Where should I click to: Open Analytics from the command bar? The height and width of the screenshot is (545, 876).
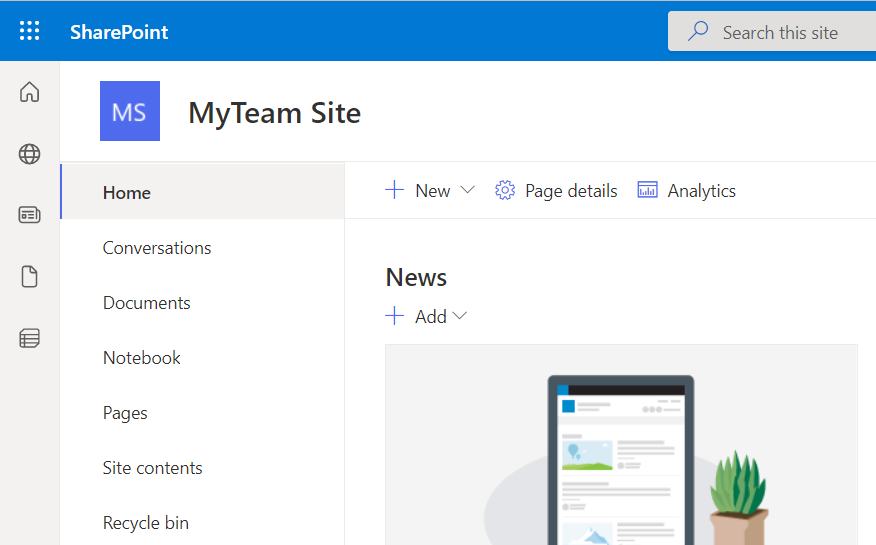(687, 190)
